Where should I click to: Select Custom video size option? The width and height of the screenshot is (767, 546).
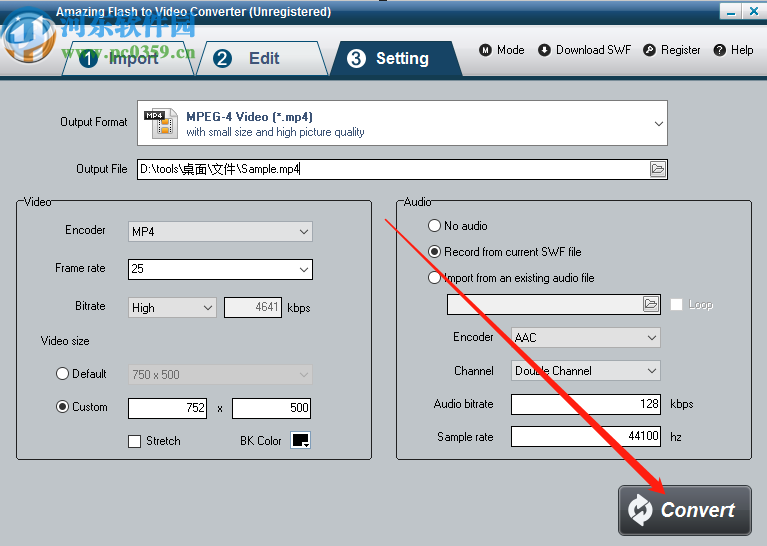(x=62, y=407)
